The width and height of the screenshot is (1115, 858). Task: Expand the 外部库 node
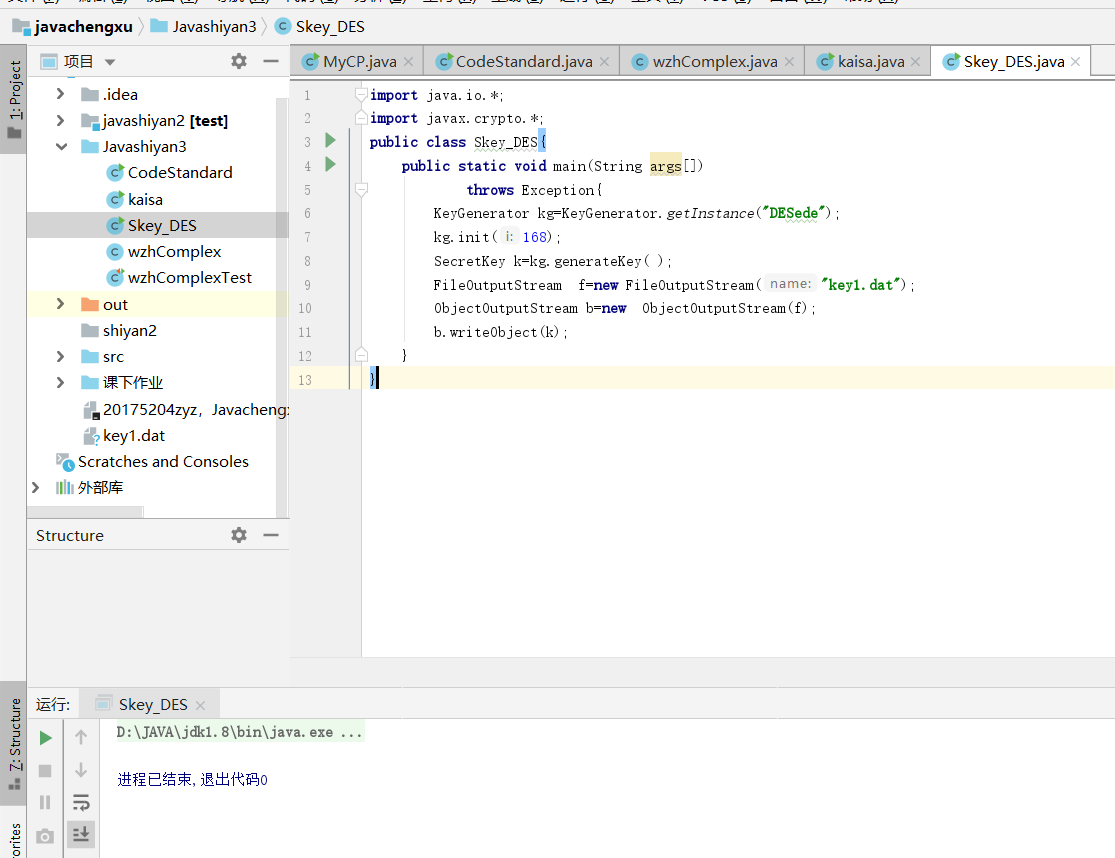click(36, 487)
